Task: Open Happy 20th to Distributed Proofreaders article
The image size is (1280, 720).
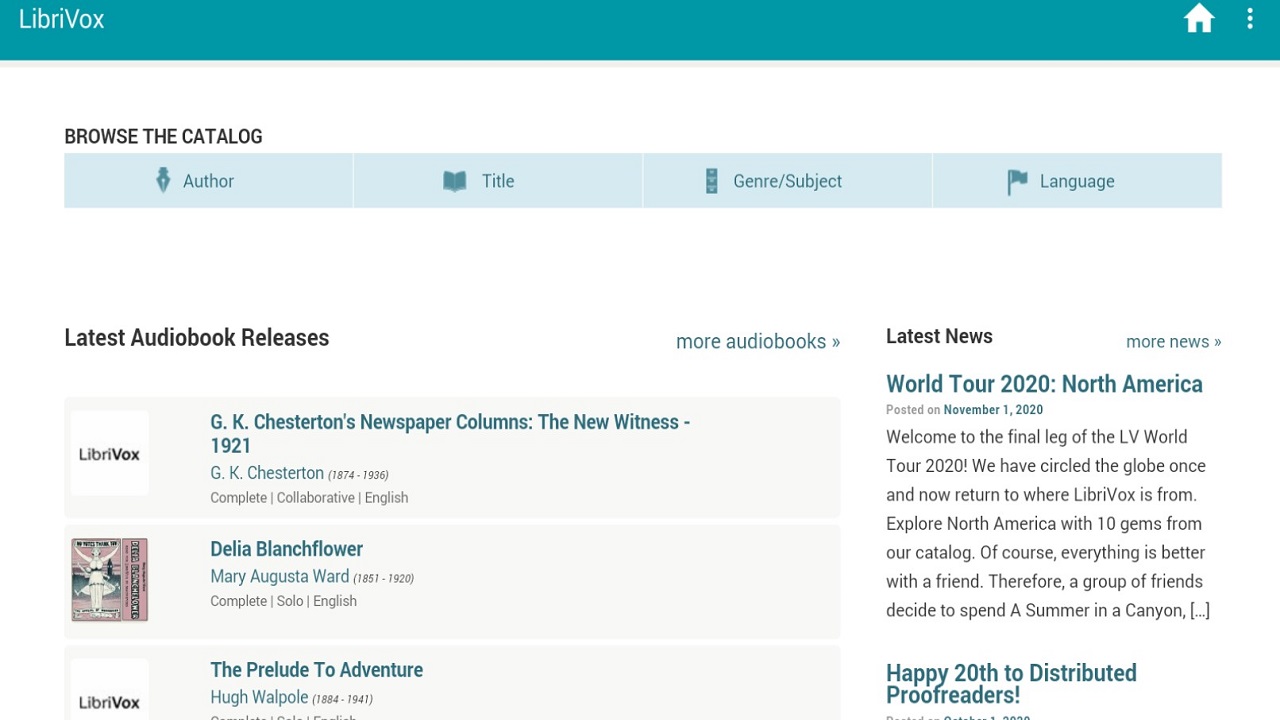Action: point(1011,684)
